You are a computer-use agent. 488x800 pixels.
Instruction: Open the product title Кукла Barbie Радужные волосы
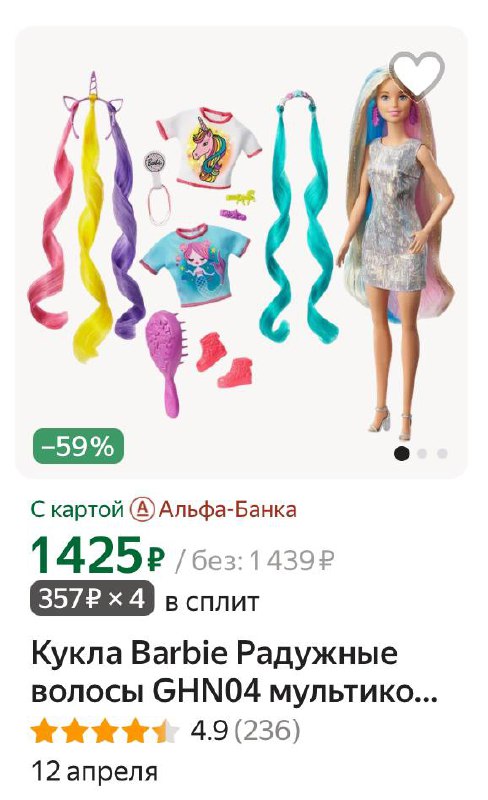point(234,672)
